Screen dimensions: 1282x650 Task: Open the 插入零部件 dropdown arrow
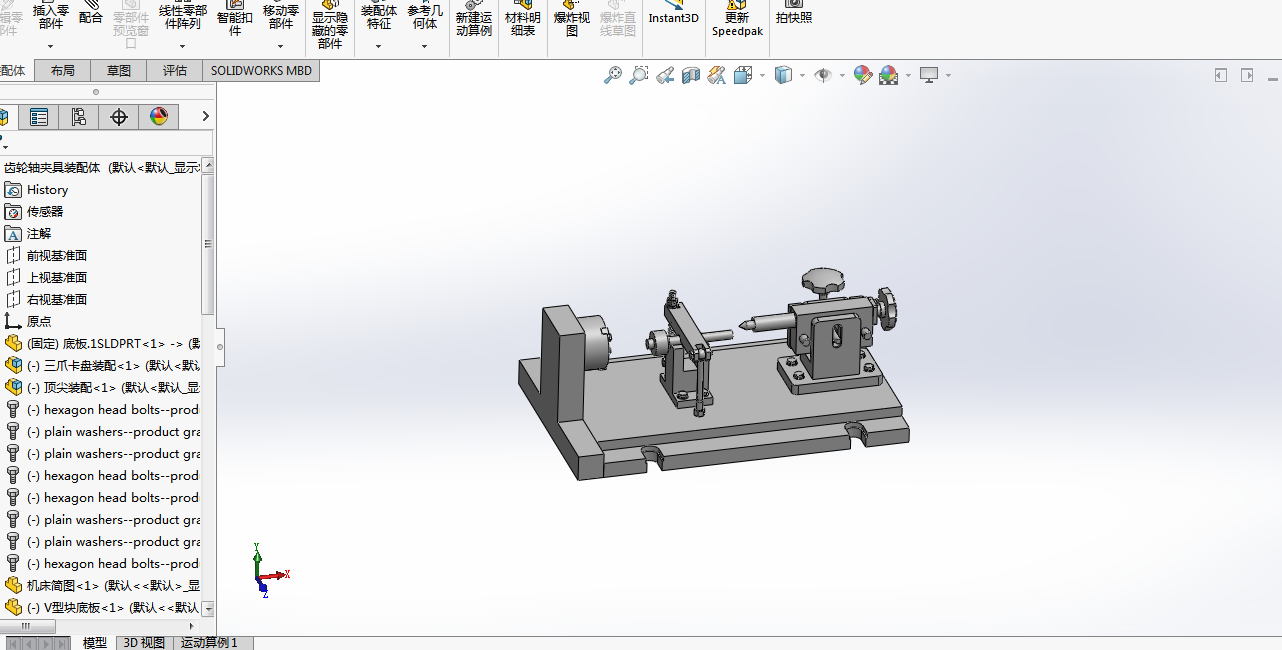point(50,46)
